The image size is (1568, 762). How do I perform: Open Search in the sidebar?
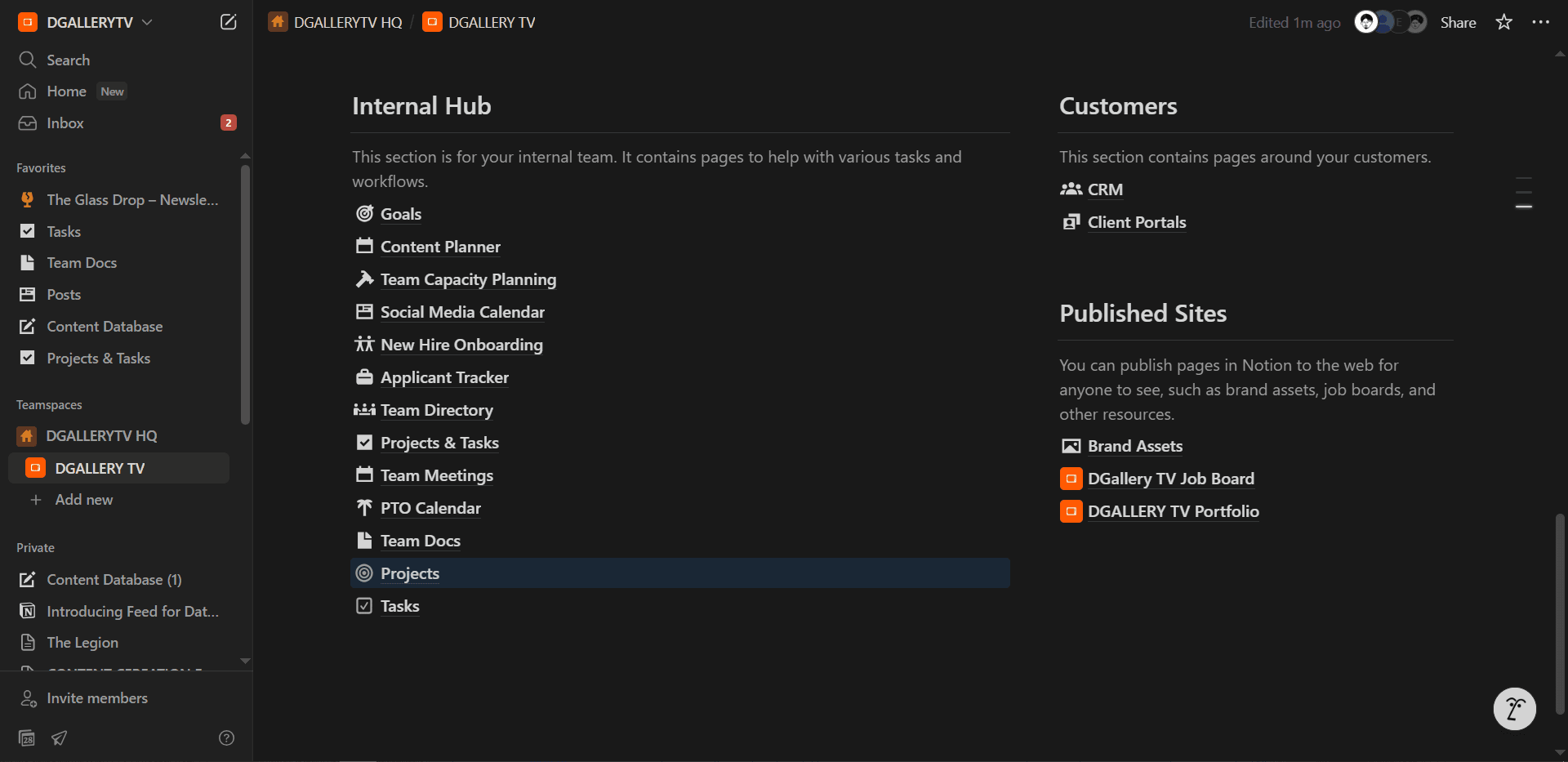pos(68,60)
